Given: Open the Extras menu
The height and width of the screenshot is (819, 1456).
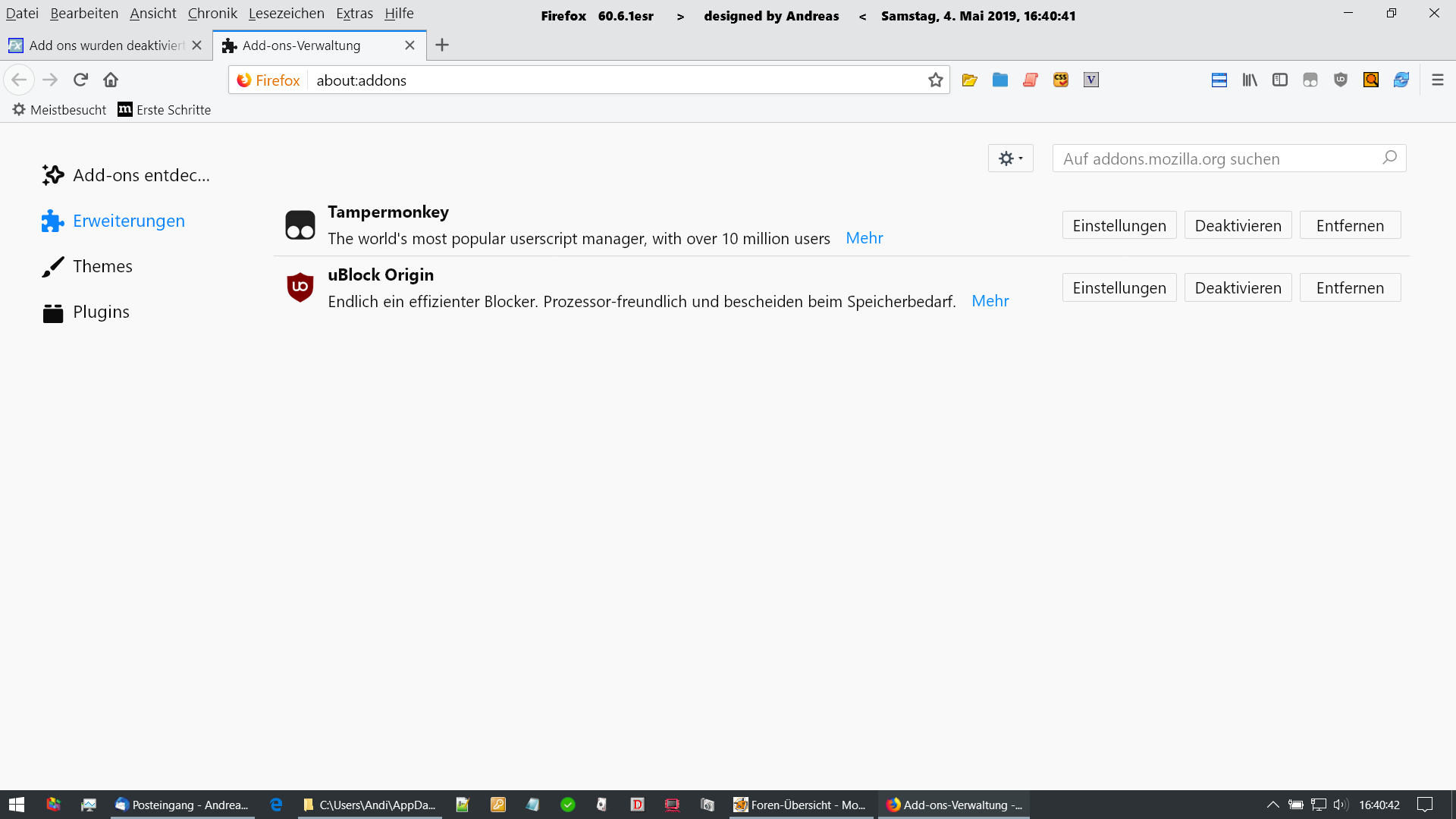Looking at the screenshot, I should (x=354, y=14).
